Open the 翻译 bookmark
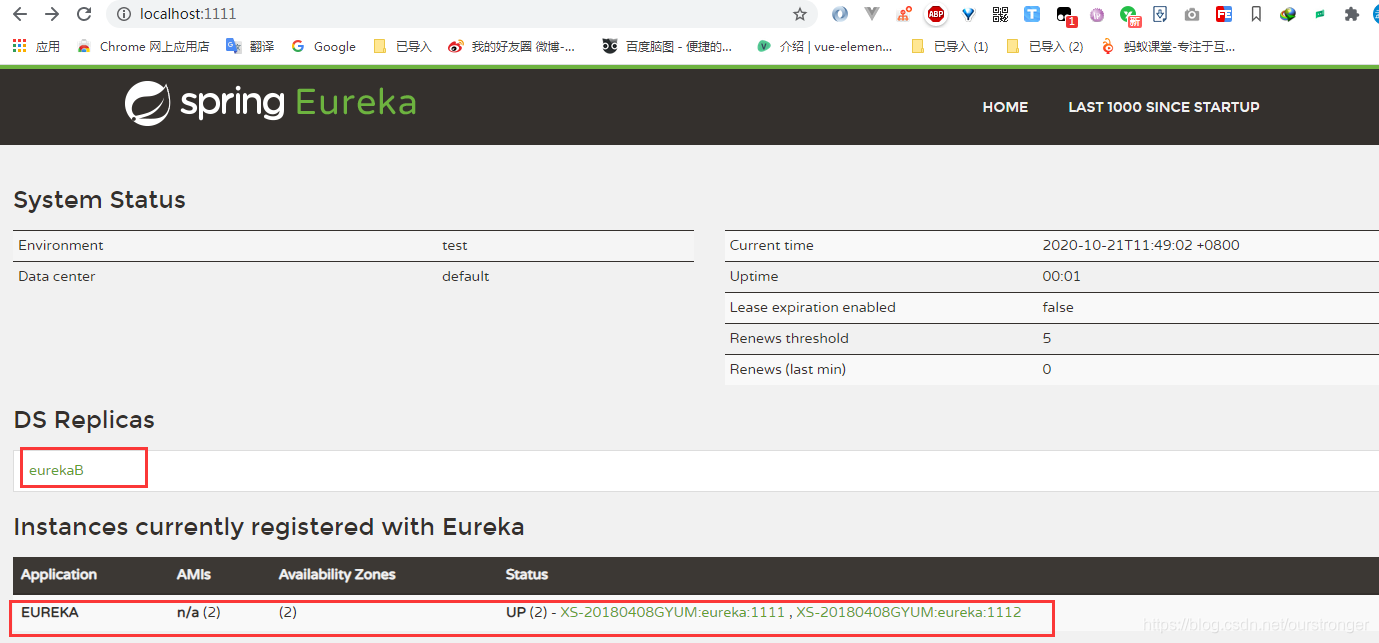 point(251,46)
